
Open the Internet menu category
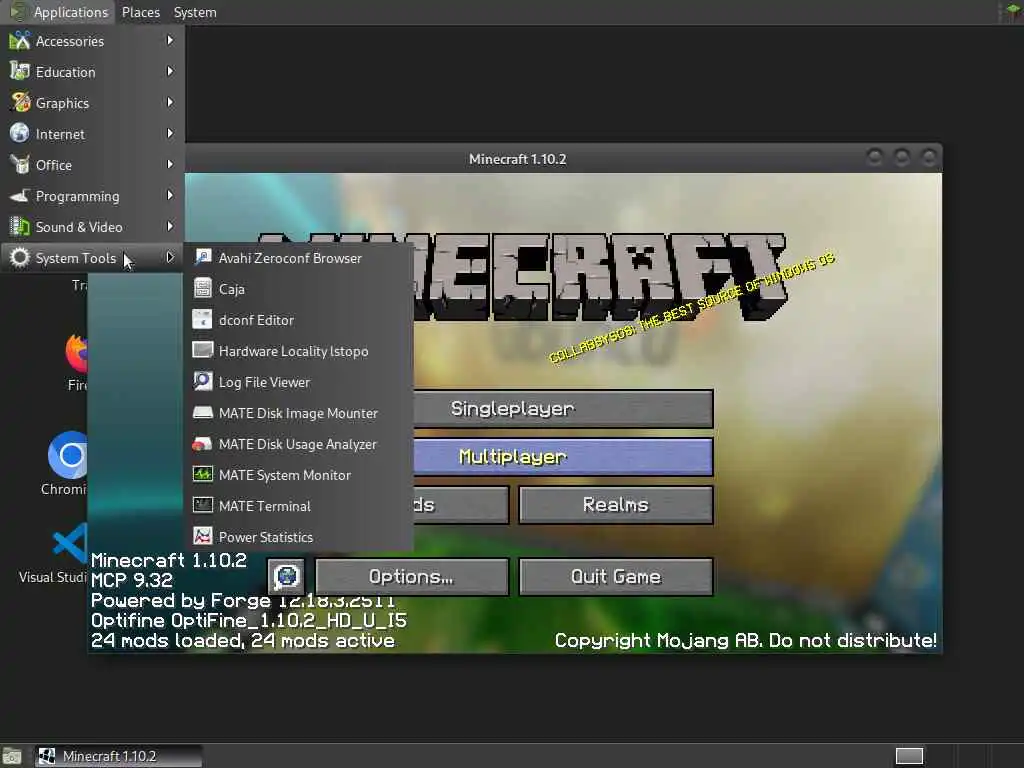92,134
